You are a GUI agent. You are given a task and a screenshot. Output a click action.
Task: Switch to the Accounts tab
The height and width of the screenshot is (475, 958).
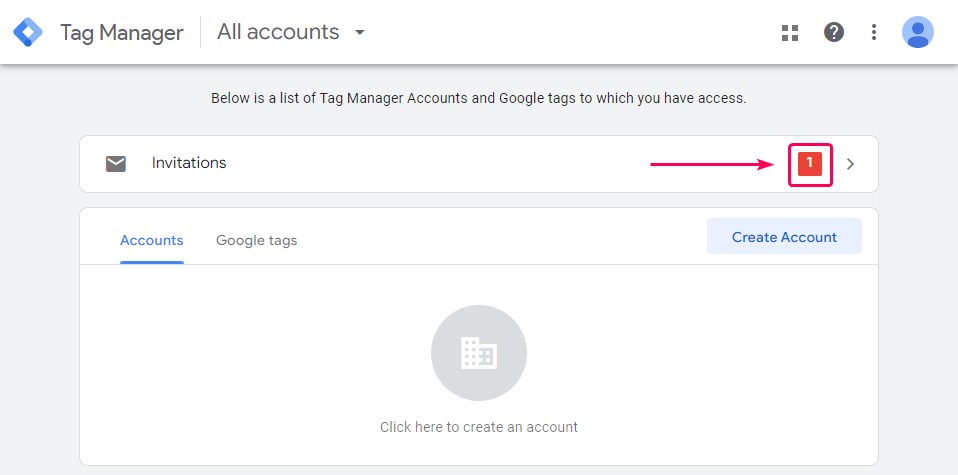click(152, 240)
